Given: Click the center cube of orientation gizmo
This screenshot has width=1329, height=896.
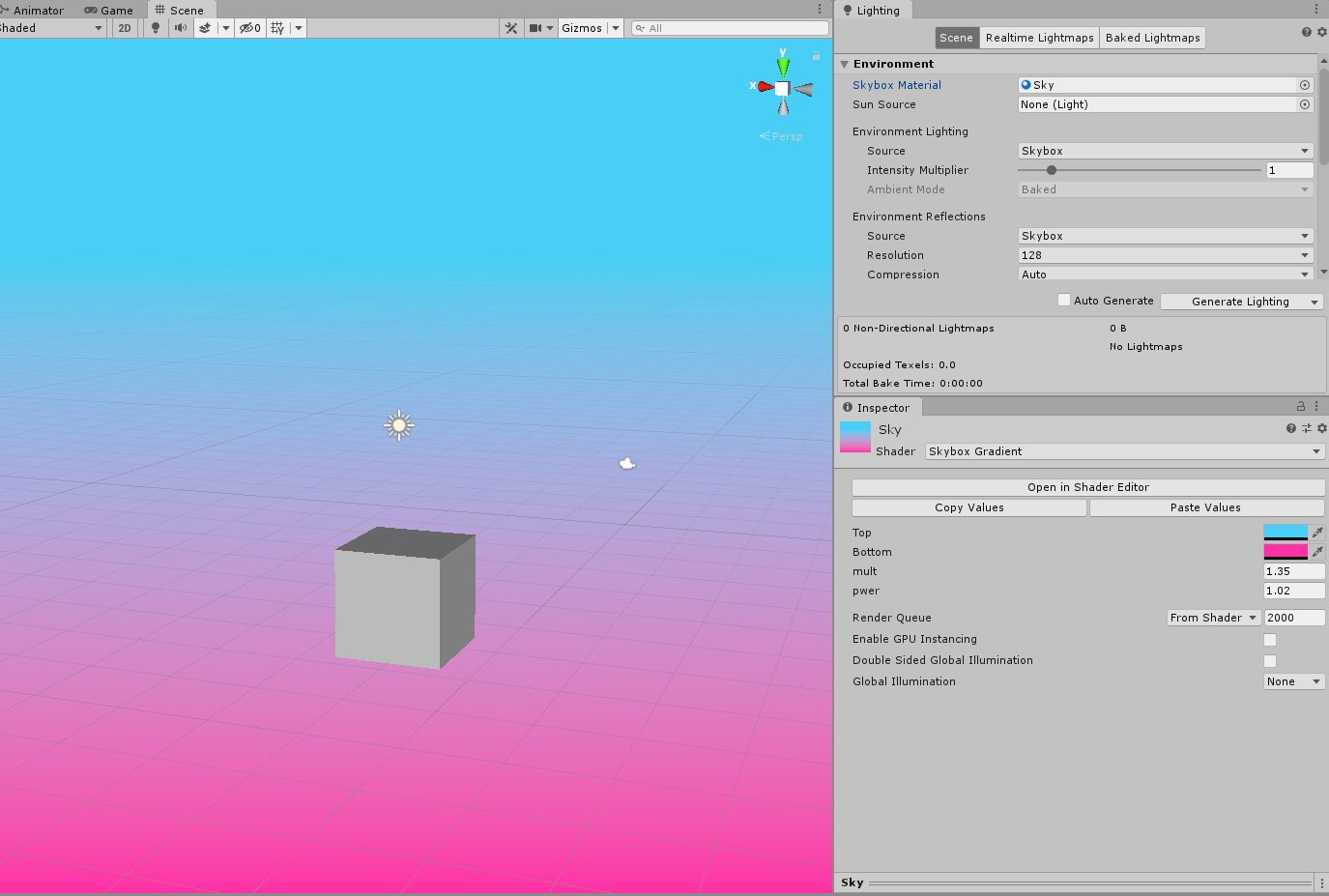Looking at the screenshot, I should click(782, 88).
